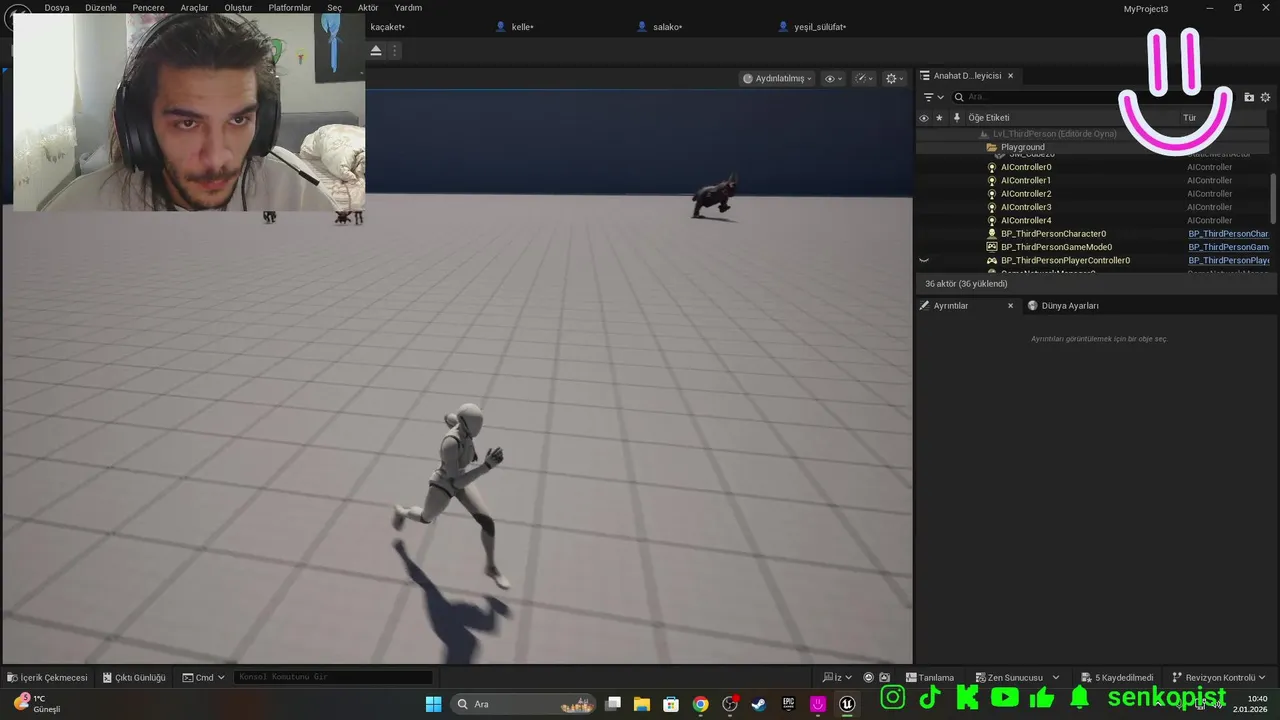The width and height of the screenshot is (1280, 720).
Task: Switch to the Ayrıntılar tab
Action: tap(951, 306)
